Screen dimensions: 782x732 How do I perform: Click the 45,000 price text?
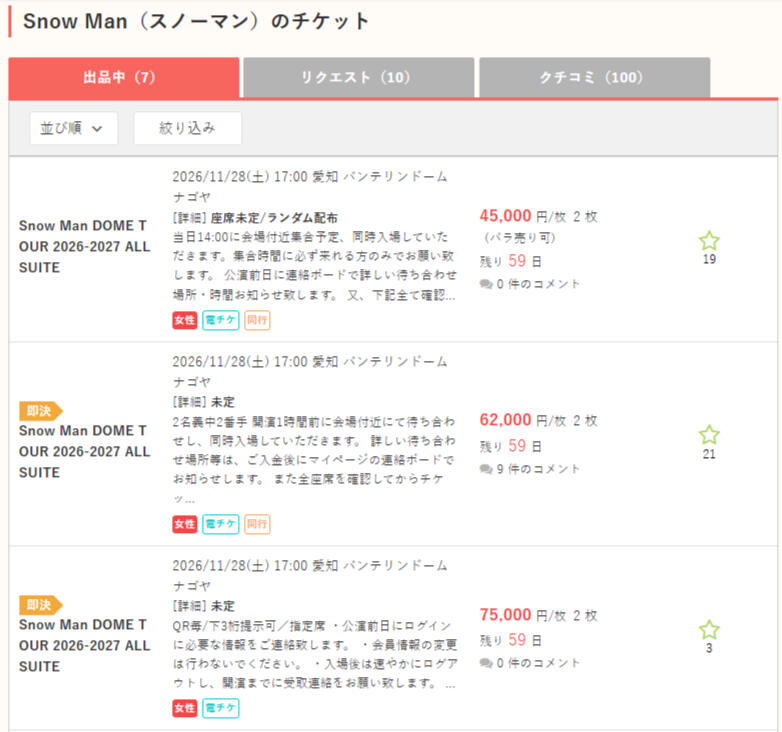tap(505, 216)
